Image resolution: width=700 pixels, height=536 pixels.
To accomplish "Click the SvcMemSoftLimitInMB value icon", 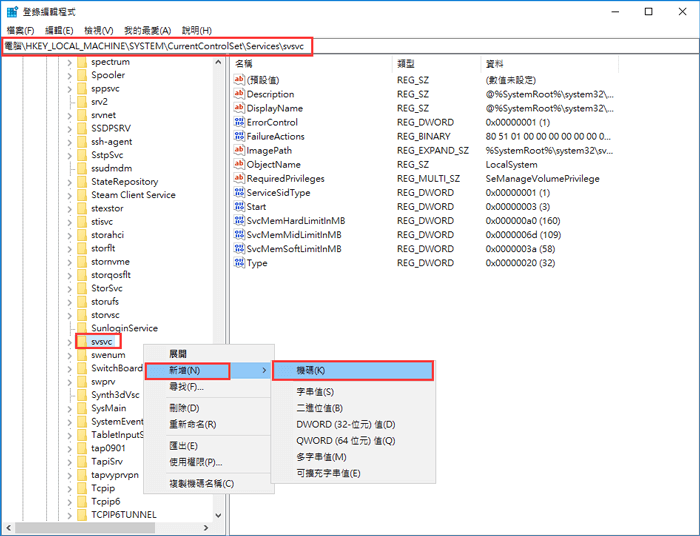I will [239, 249].
